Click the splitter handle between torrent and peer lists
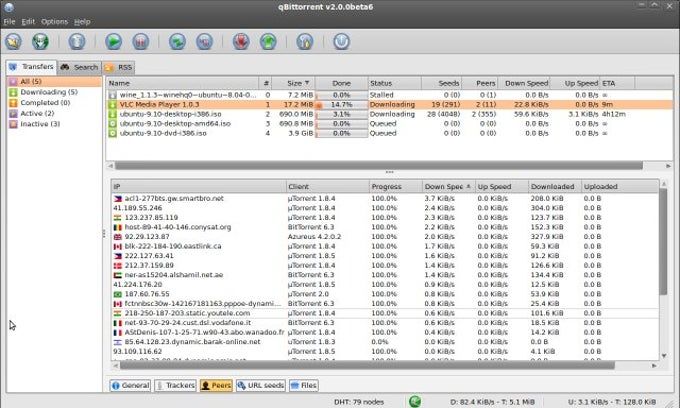The image size is (680, 408). tap(389, 172)
